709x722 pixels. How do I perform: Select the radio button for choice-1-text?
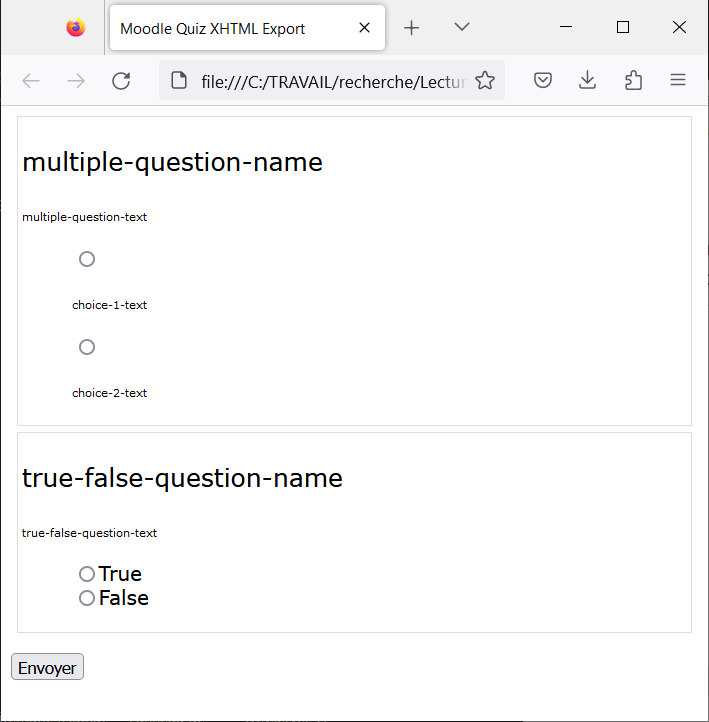(x=87, y=259)
